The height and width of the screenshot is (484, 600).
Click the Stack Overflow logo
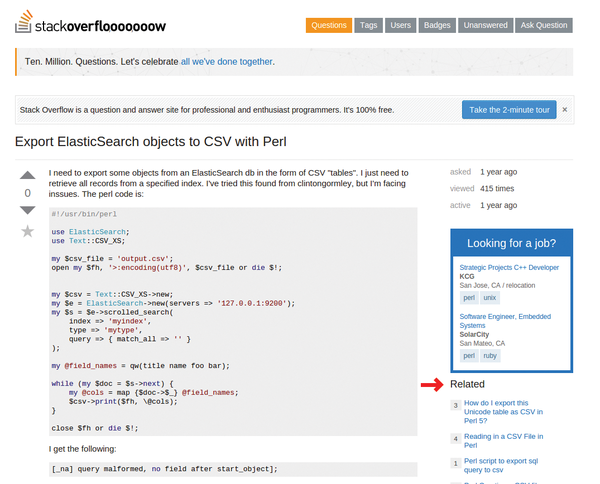click(x=90, y=23)
